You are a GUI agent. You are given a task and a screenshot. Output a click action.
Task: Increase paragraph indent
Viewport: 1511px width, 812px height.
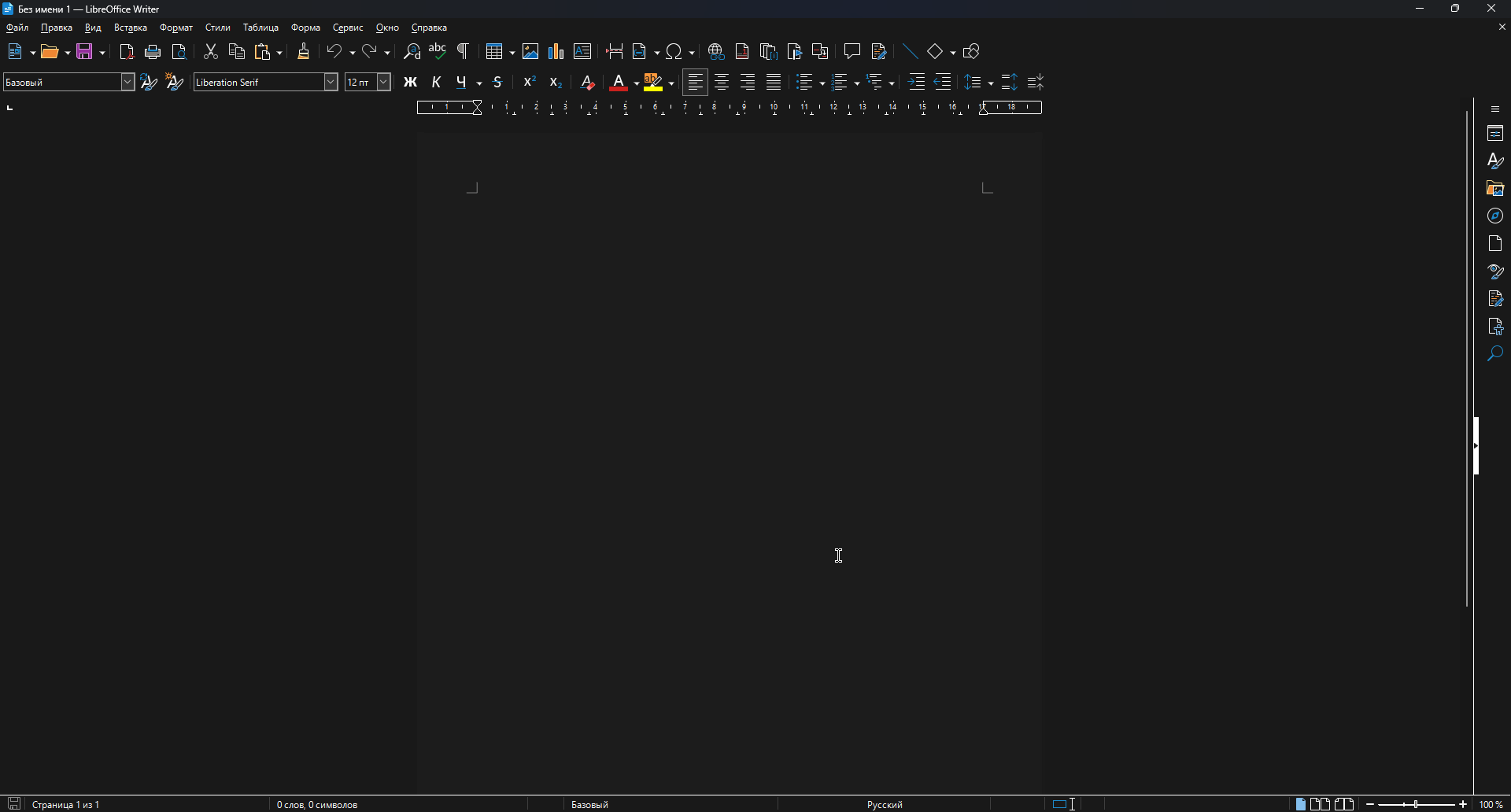tap(917, 83)
